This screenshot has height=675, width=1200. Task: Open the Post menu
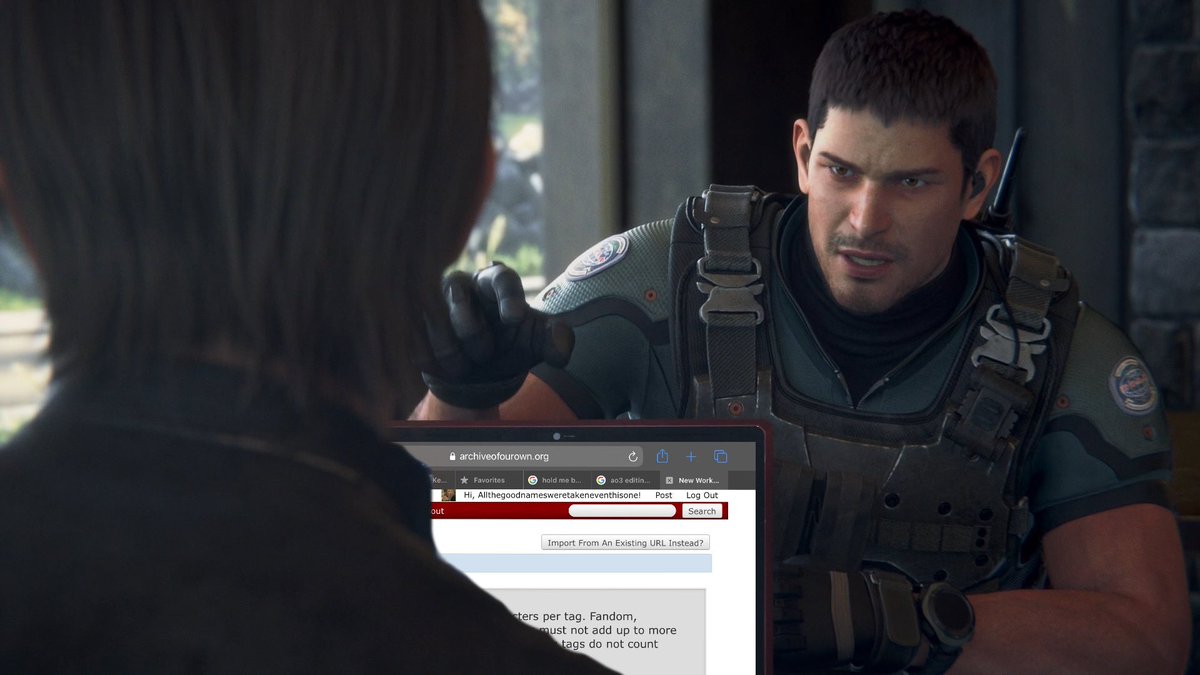(663, 495)
